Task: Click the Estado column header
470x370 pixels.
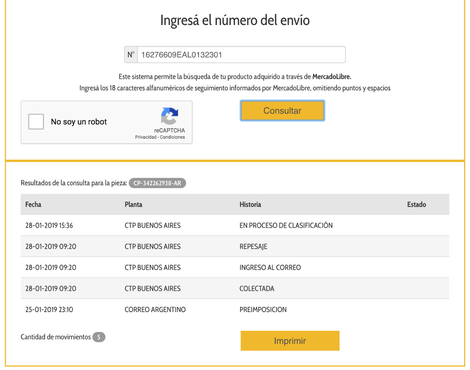Action: point(416,204)
